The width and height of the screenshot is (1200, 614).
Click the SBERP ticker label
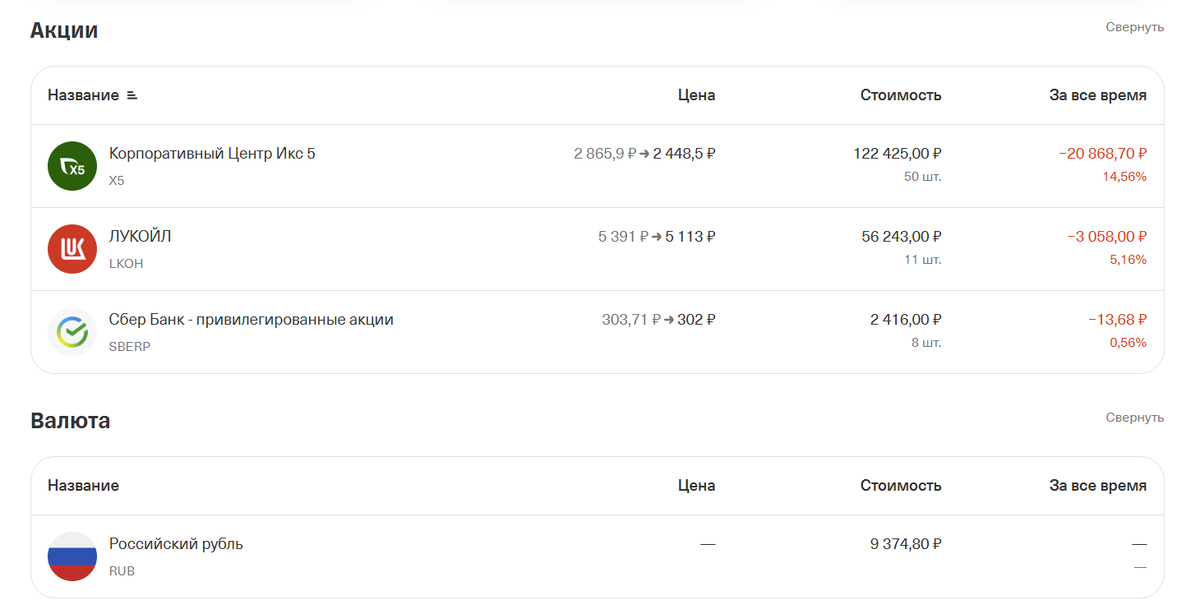[129, 347]
